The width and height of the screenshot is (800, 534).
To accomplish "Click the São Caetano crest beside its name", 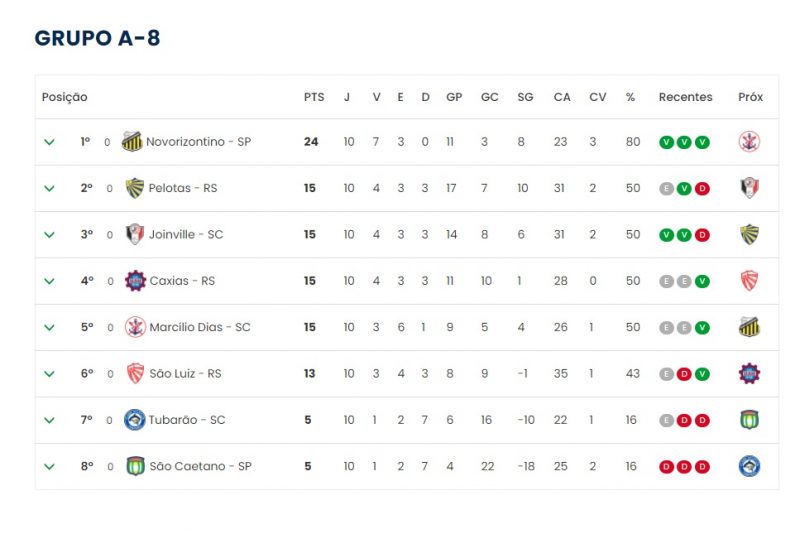I will [x=134, y=466].
